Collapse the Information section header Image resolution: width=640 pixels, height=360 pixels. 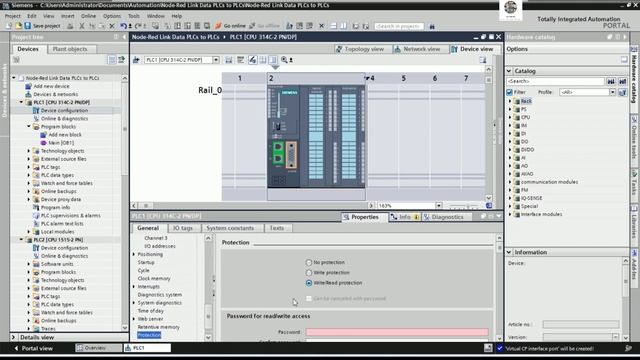click(x=509, y=252)
